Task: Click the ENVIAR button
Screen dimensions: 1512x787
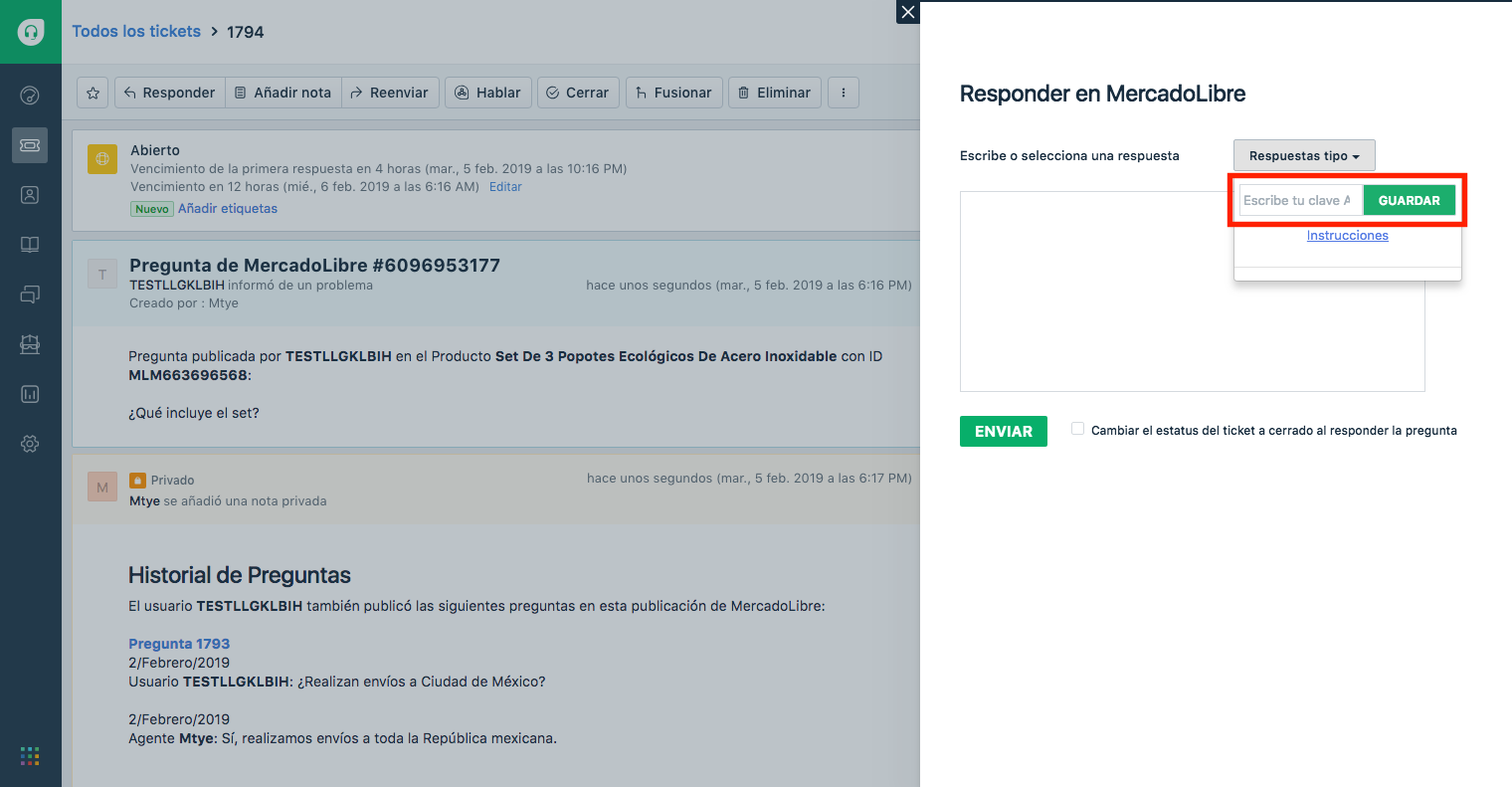Action: [1004, 431]
